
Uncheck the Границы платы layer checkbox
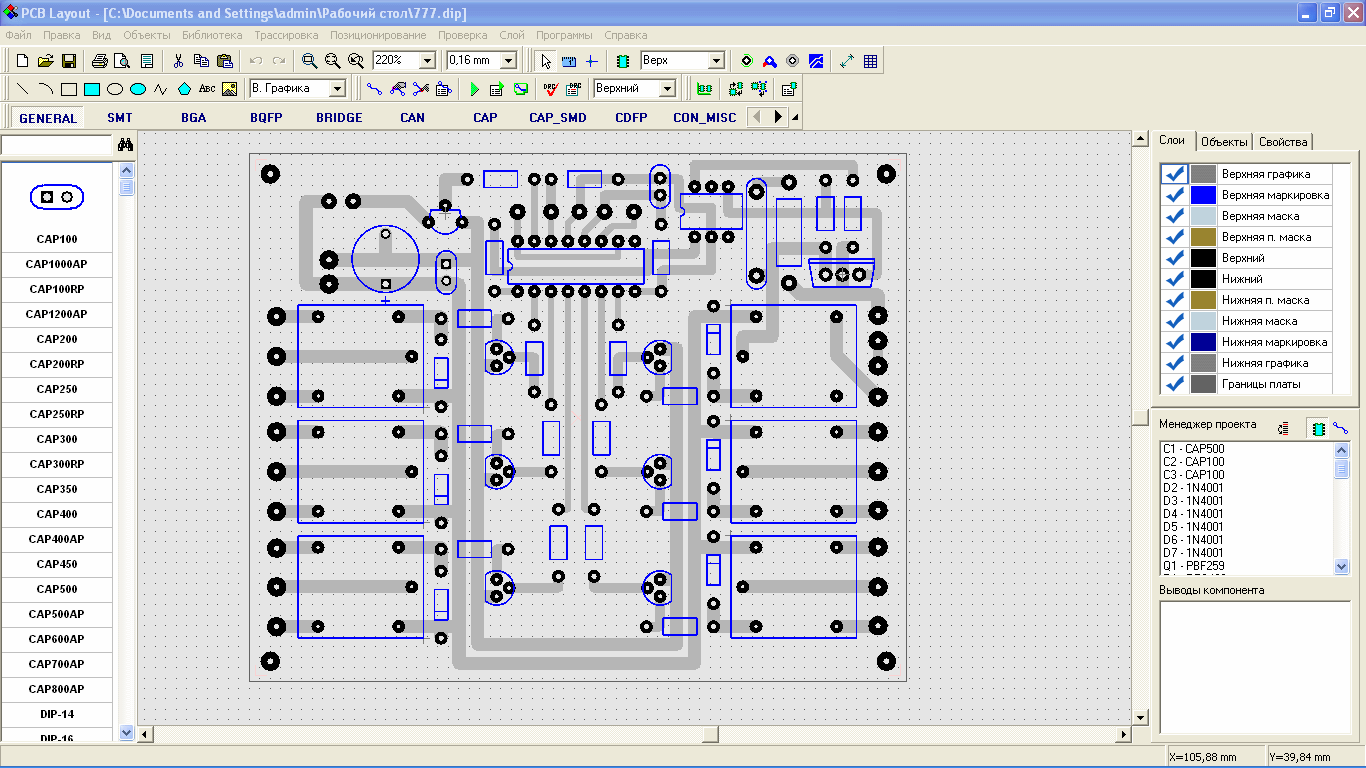(x=1175, y=384)
